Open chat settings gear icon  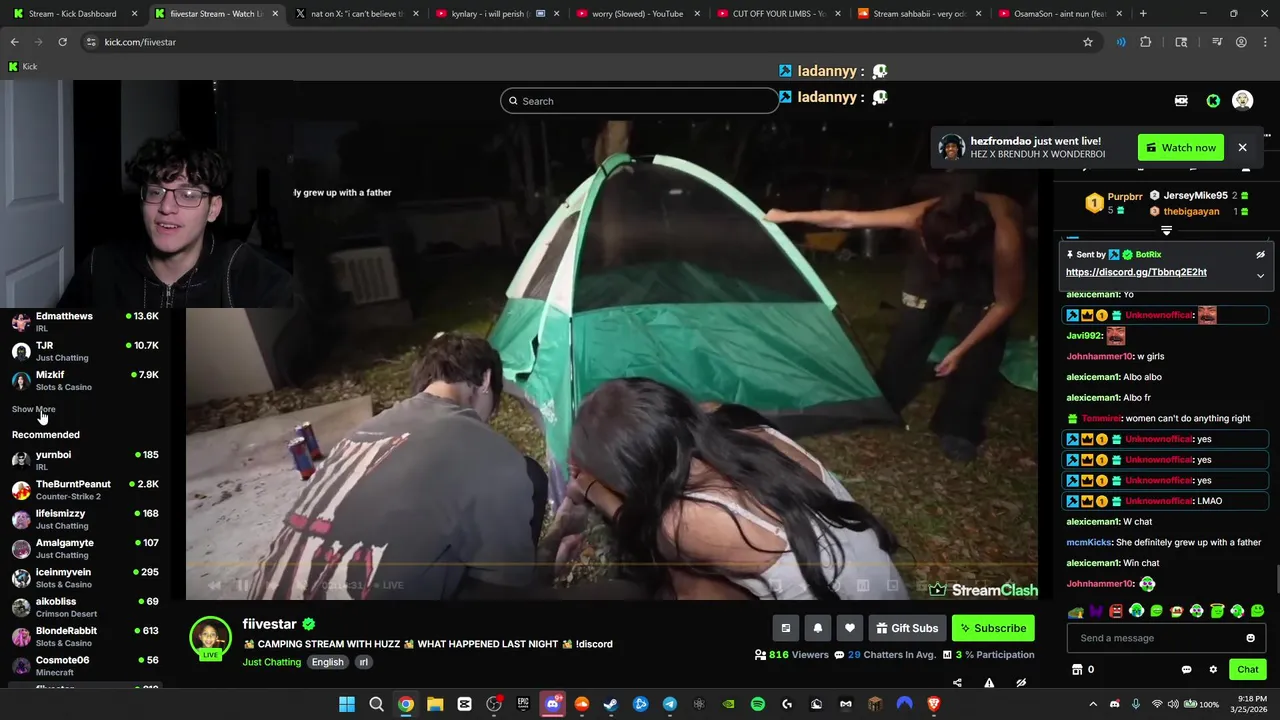click(x=1213, y=669)
